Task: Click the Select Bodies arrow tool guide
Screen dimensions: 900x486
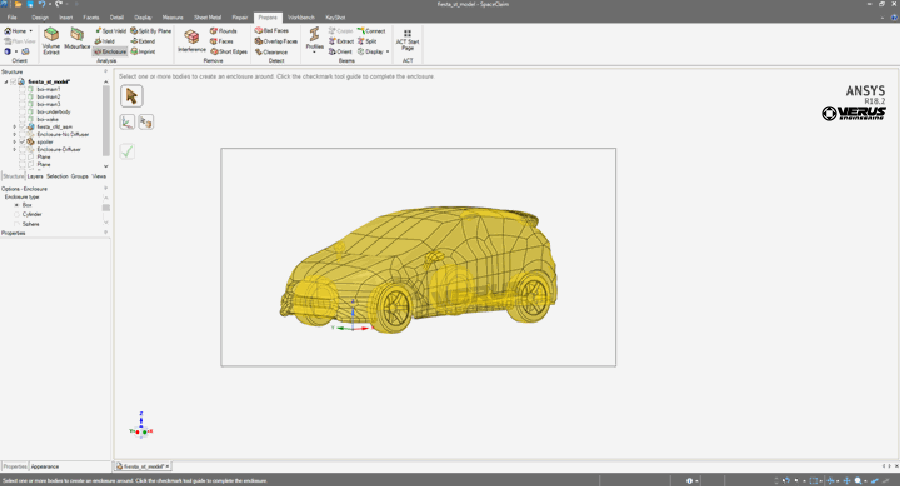Action: pyautogui.click(x=131, y=96)
